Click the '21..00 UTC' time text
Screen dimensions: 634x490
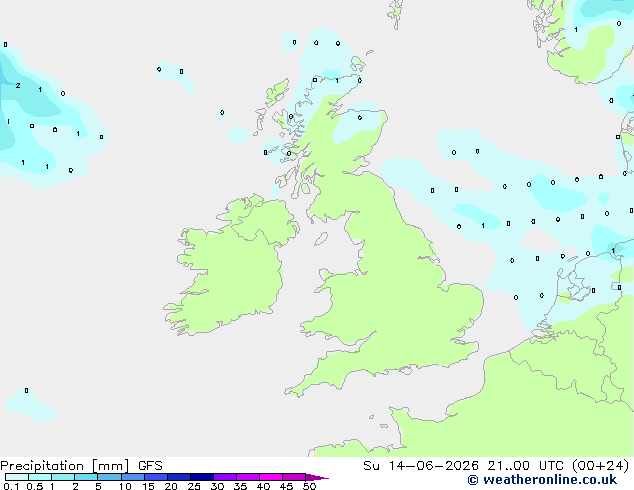coord(525,466)
